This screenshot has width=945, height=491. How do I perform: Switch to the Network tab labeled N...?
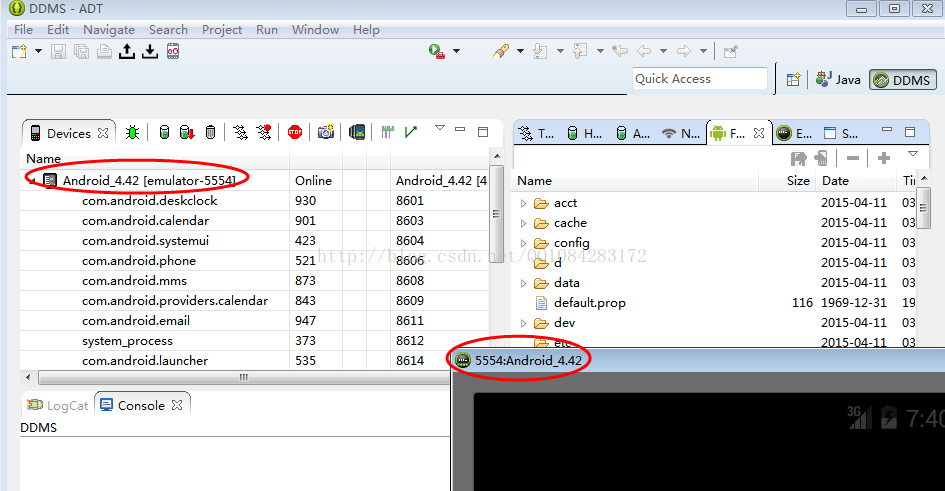pyautogui.click(x=680, y=133)
